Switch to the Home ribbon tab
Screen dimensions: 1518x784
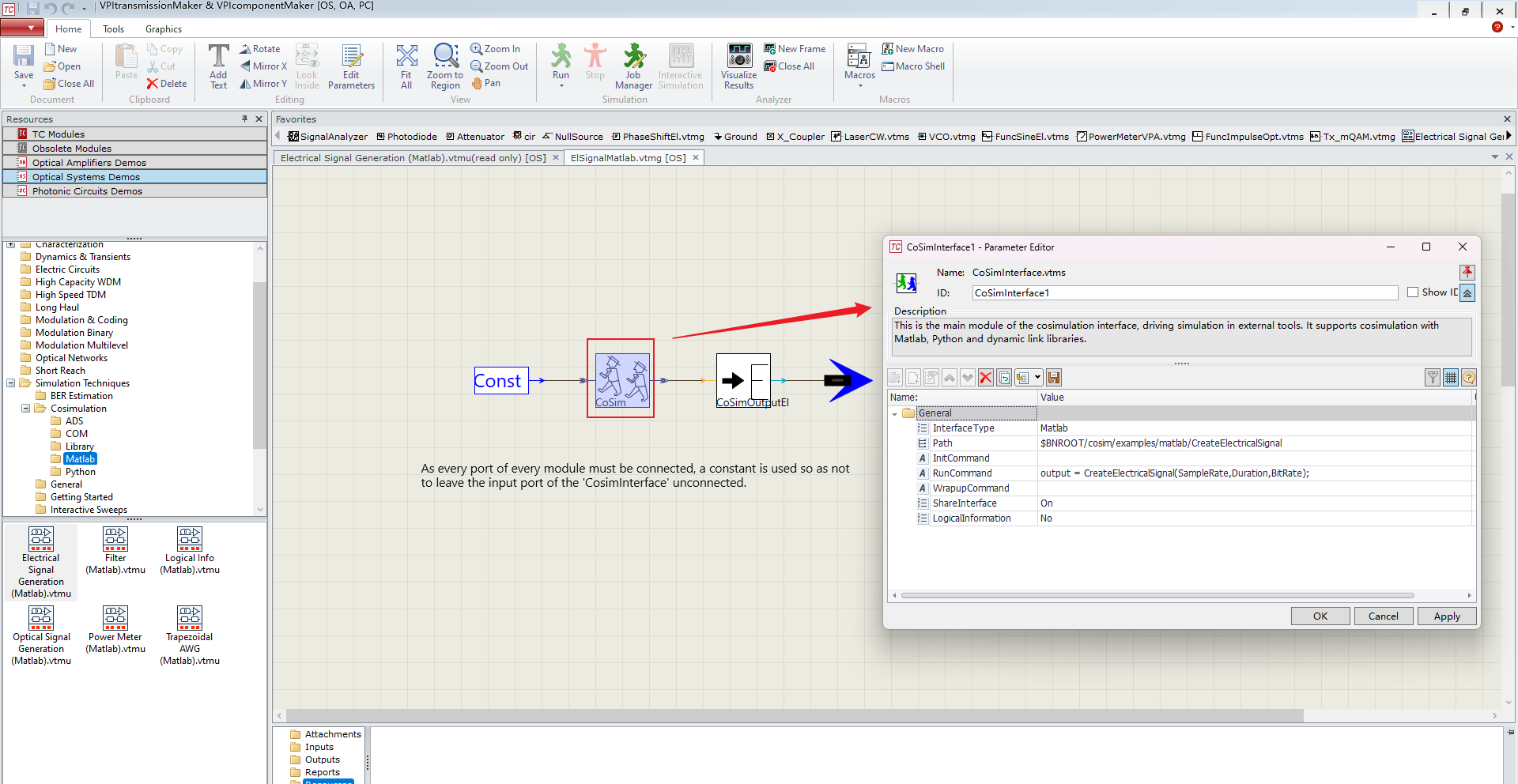pyautogui.click(x=69, y=29)
